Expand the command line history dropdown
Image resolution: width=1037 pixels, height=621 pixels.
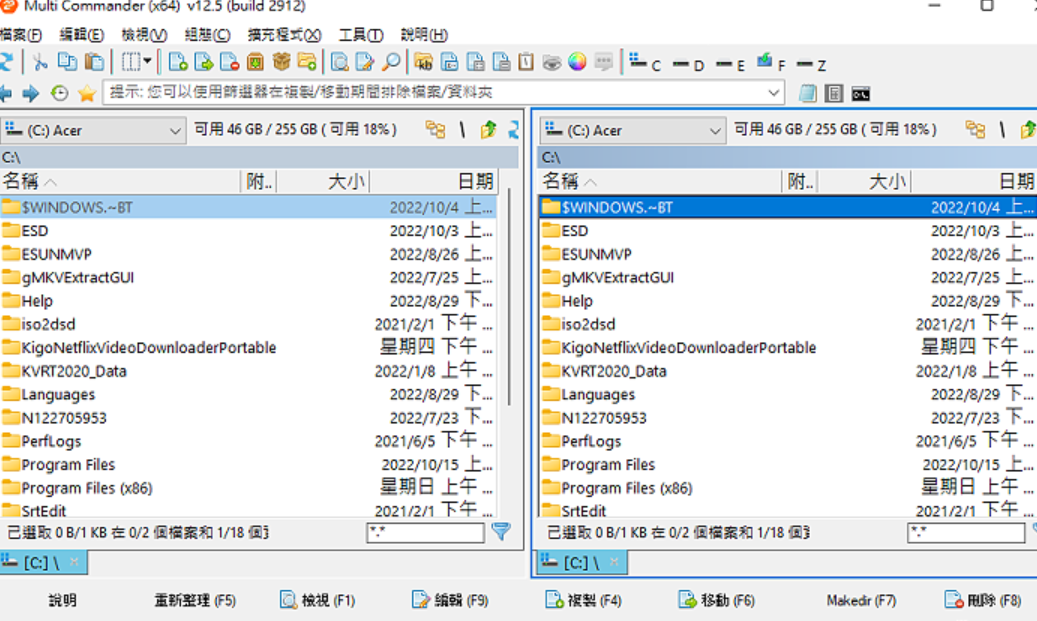click(773, 93)
